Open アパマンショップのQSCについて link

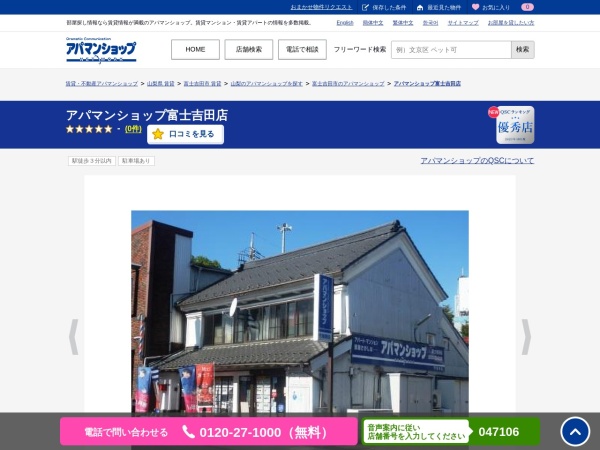pyautogui.click(x=477, y=161)
